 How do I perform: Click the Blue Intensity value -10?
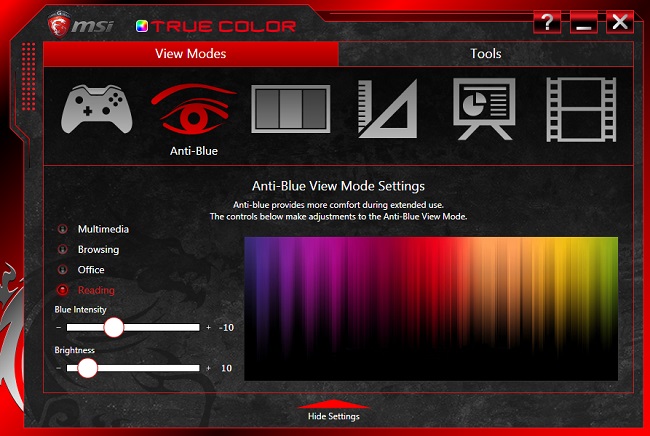226,327
